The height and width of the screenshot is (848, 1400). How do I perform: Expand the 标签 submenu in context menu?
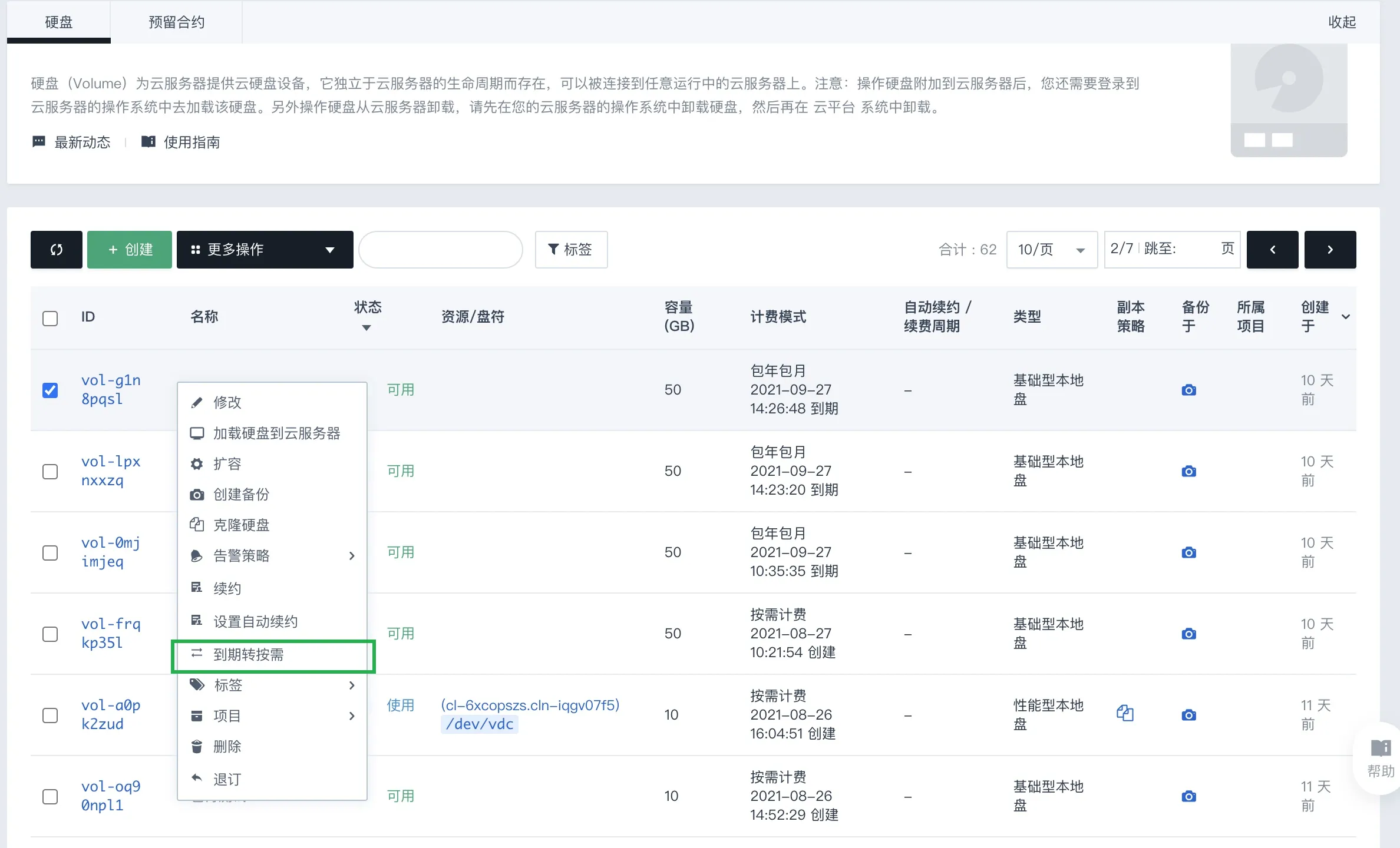(272, 685)
